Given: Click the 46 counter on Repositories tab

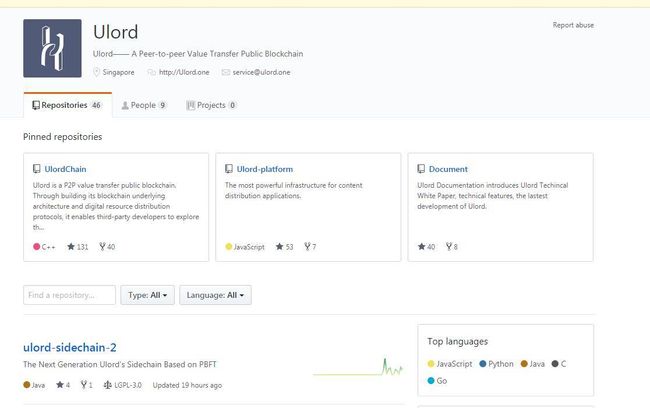Looking at the screenshot, I should point(96,105).
